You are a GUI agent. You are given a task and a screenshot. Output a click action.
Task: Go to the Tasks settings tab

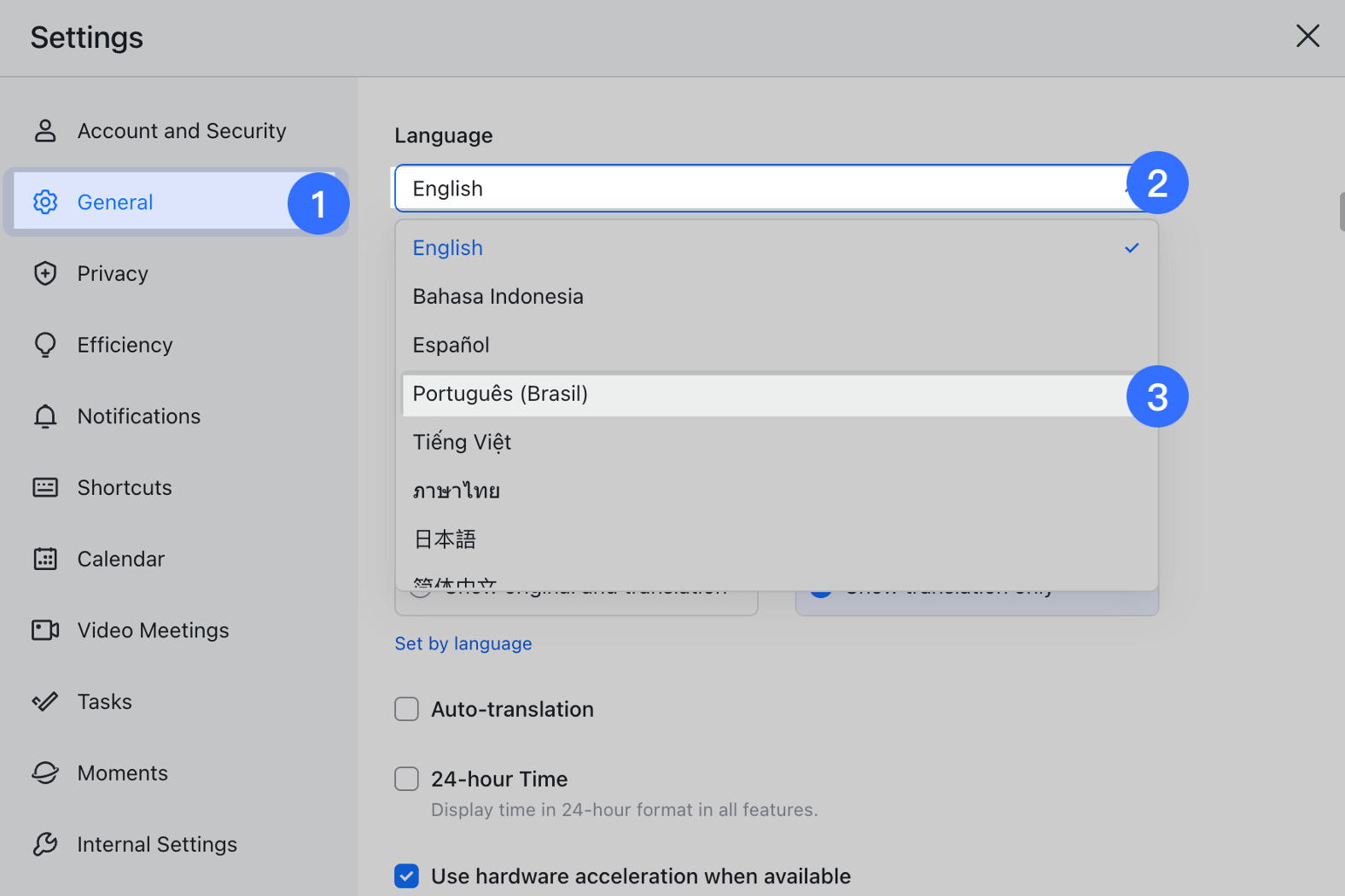(x=176, y=701)
